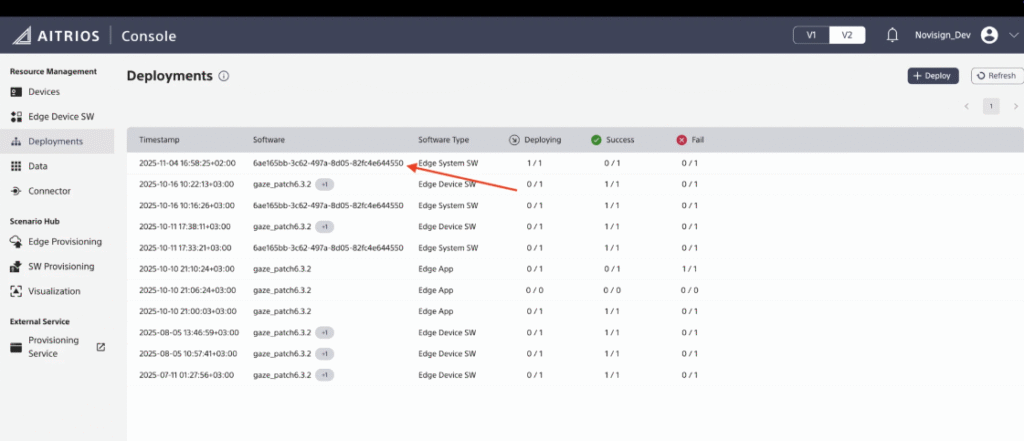Open Edge Device SW in sidebar
1024x441 pixels.
pyautogui.click(x=60, y=117)
